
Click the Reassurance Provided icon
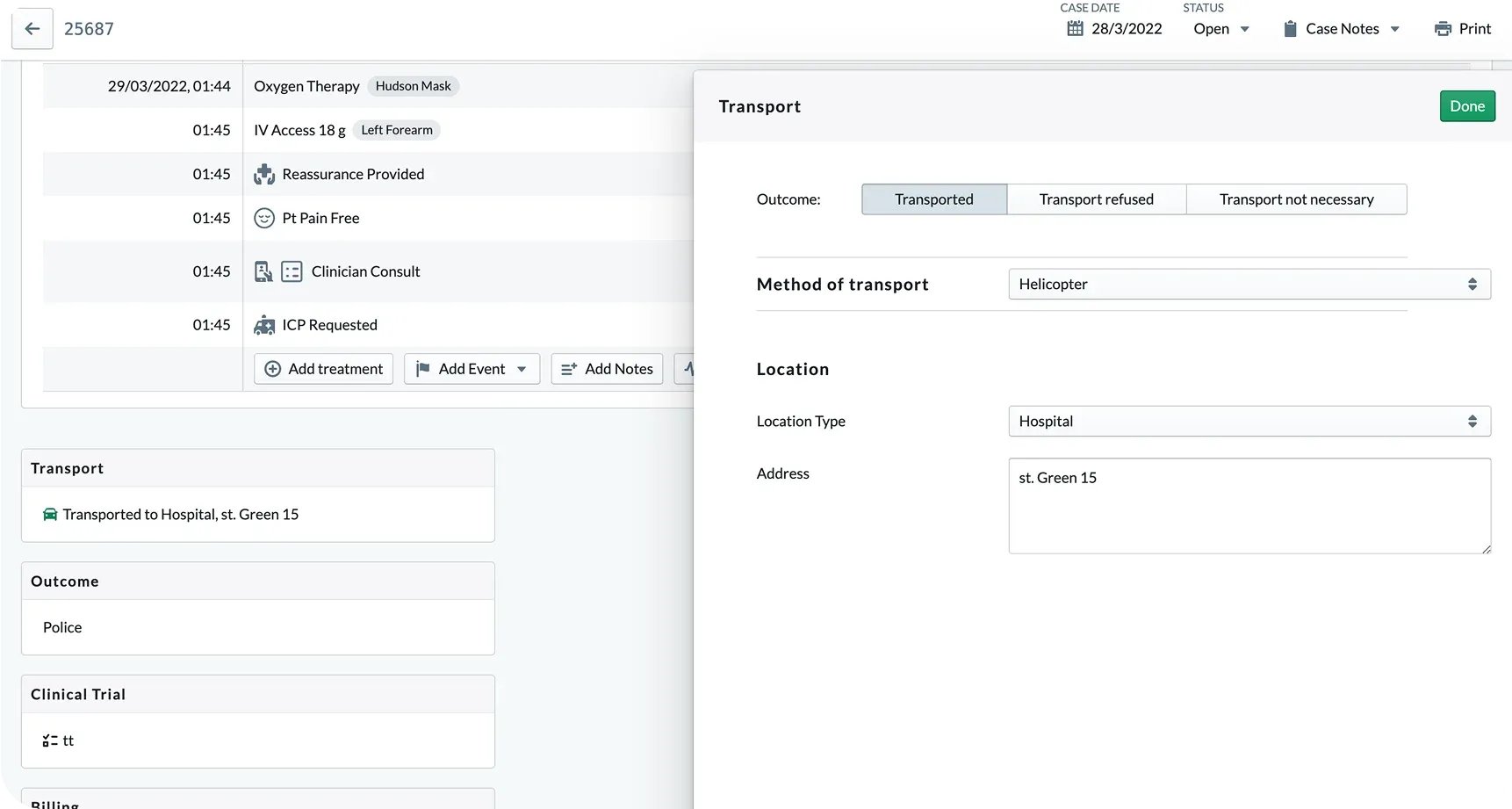pyautogui.click(x=264, y=174)
